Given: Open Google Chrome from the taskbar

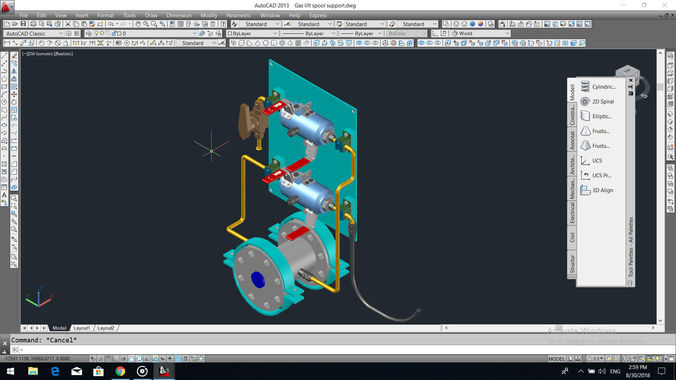Looking at the screenshot, I should 120,371.
